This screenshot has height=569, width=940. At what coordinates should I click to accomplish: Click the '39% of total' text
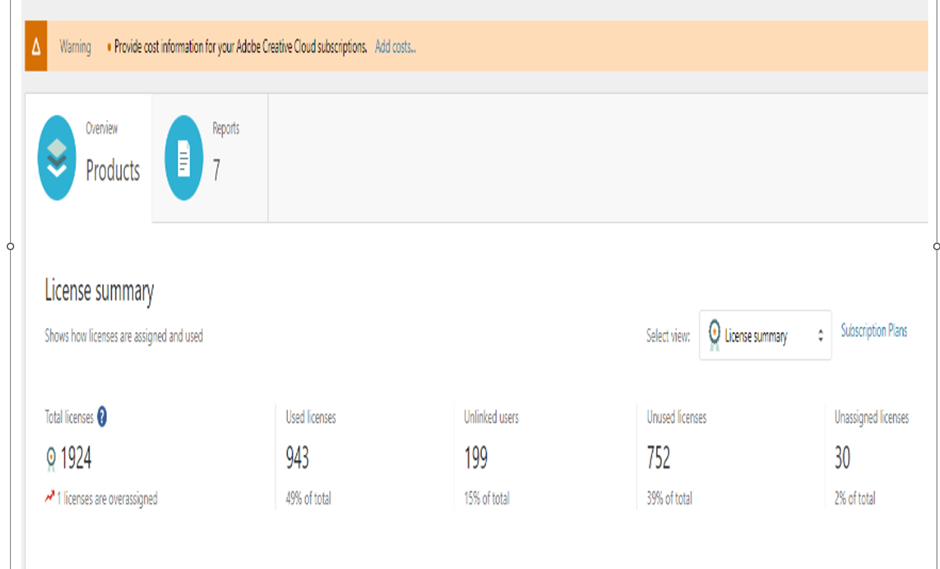coord(669,498)
